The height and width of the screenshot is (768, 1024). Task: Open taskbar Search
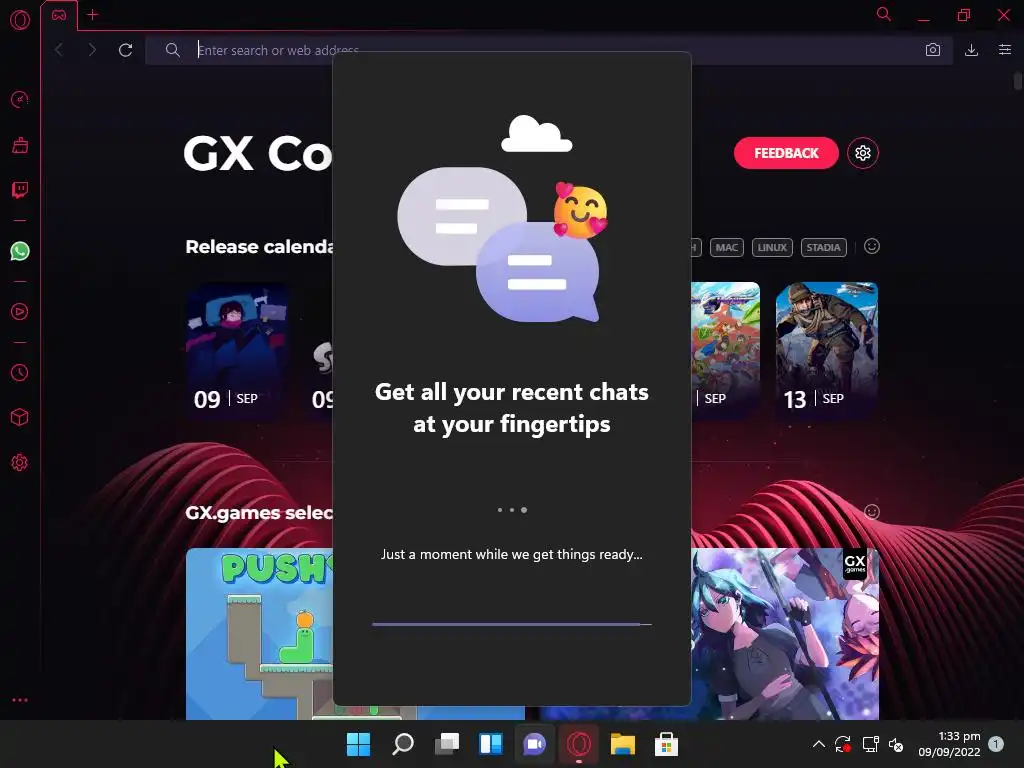pos(402,744)
